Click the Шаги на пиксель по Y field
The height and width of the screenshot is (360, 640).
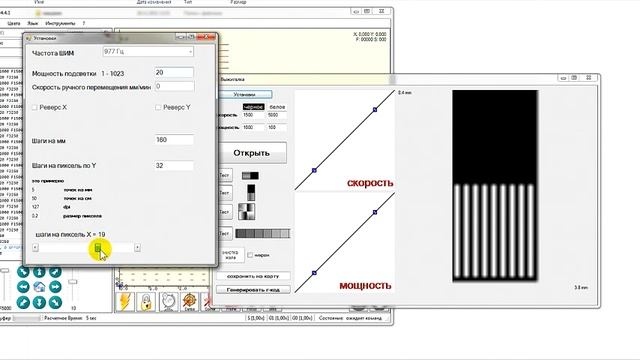point(174,165)
